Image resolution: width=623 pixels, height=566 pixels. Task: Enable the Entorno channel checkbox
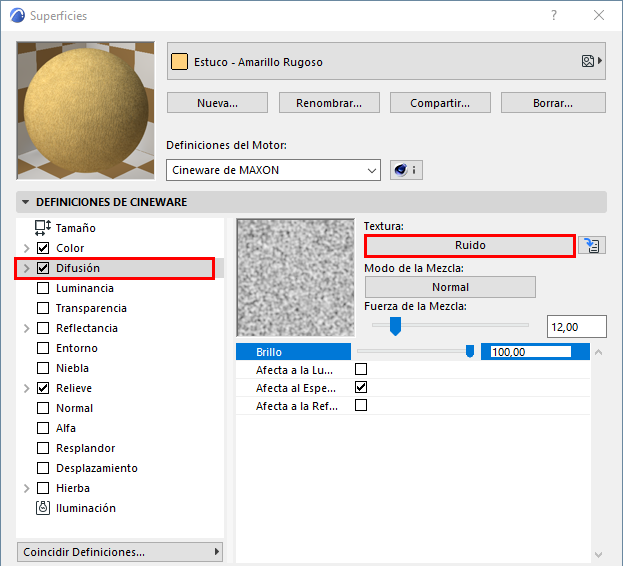[x=43, y=348]
